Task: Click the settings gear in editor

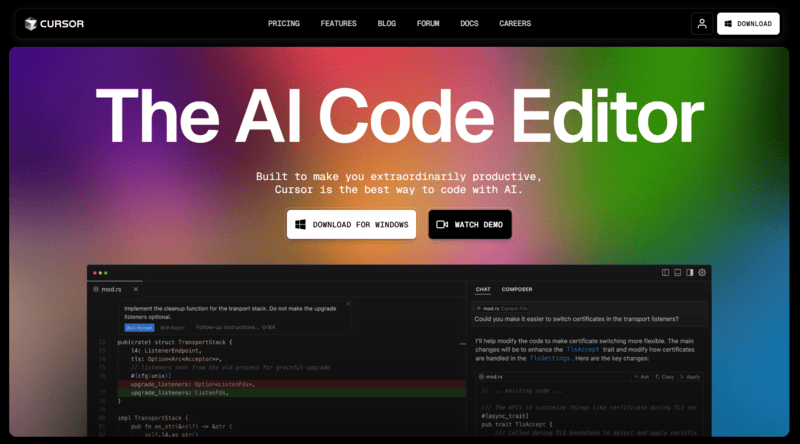Action: pyautogui.click(x=702, y=272)
